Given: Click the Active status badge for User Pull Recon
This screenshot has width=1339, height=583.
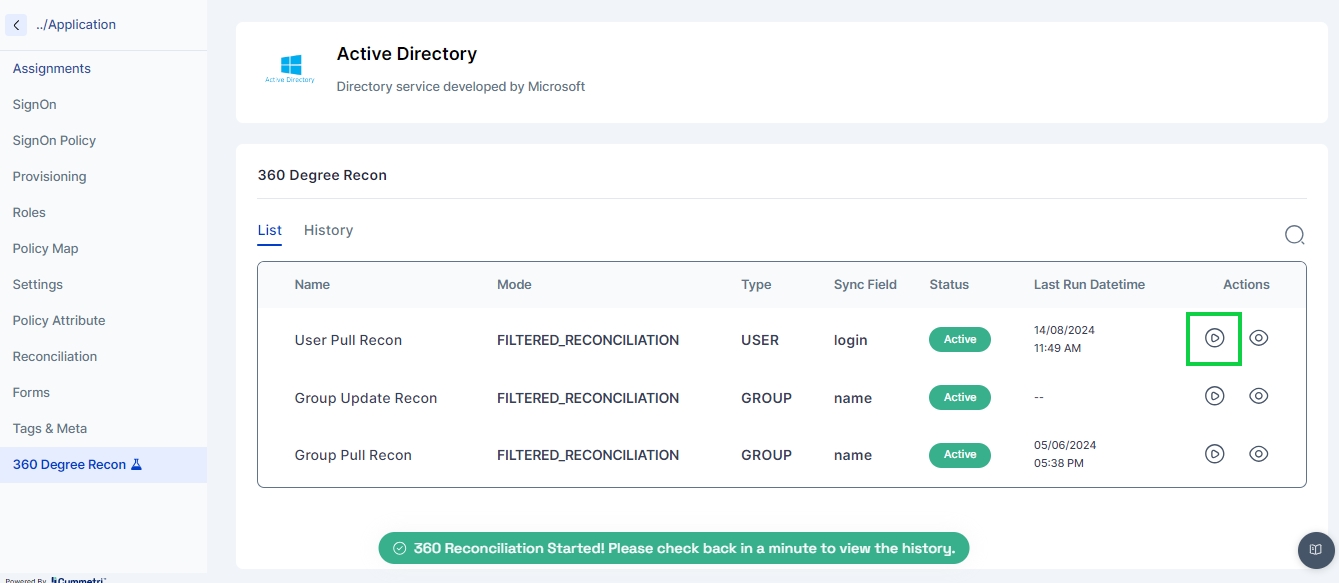Looking at the screenshot, I should click(959, 340).
